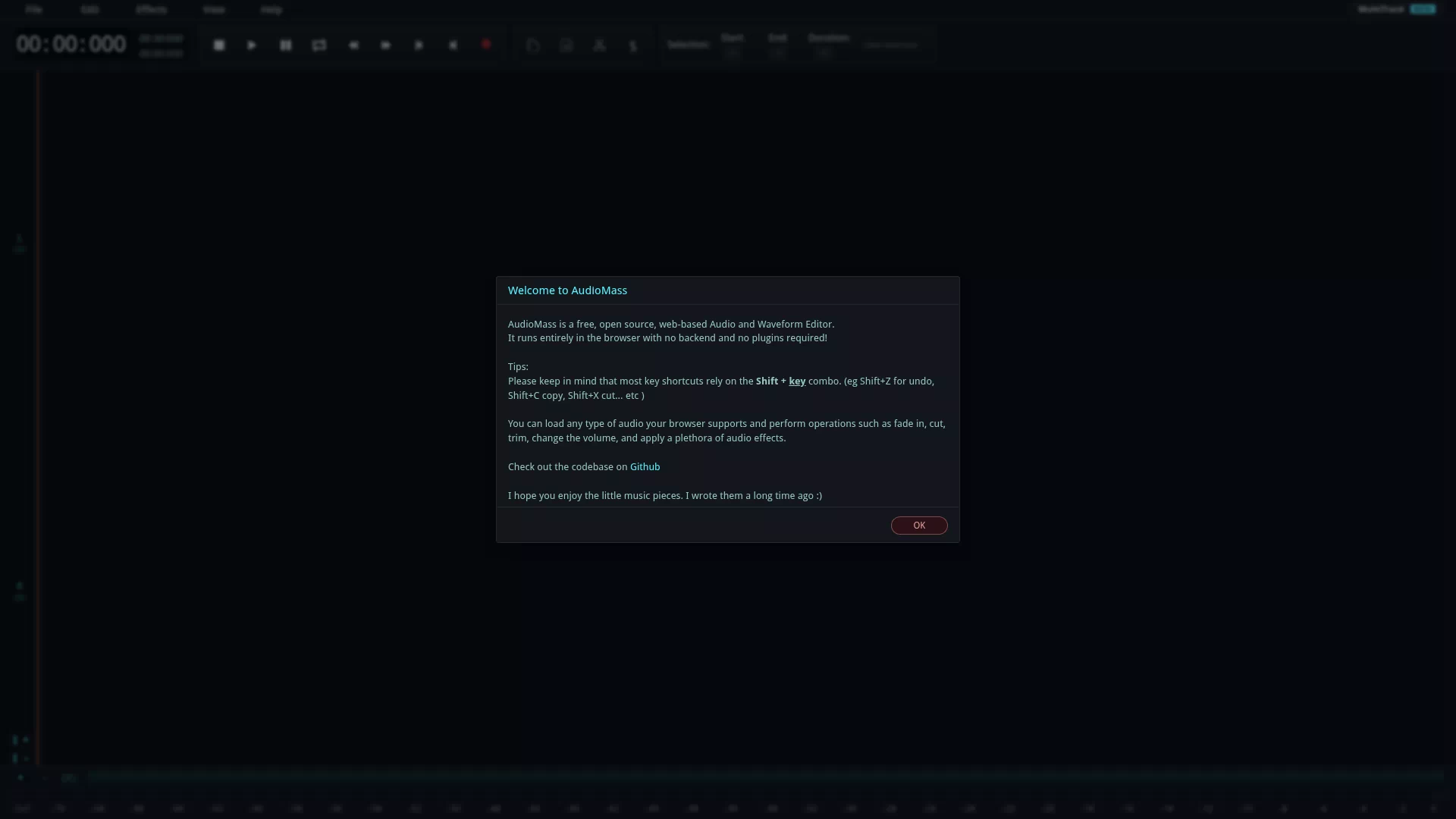
Task: Open the Edit menu
Action: [89, 9]
